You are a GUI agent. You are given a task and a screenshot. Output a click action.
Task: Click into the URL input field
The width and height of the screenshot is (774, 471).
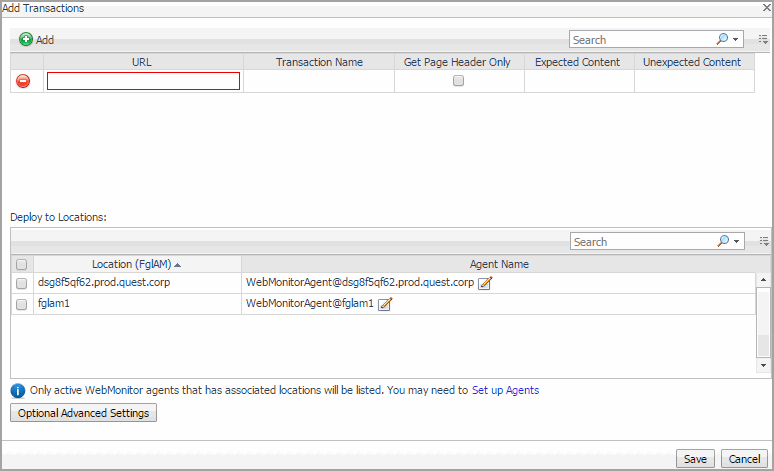[x=143, y=81]
